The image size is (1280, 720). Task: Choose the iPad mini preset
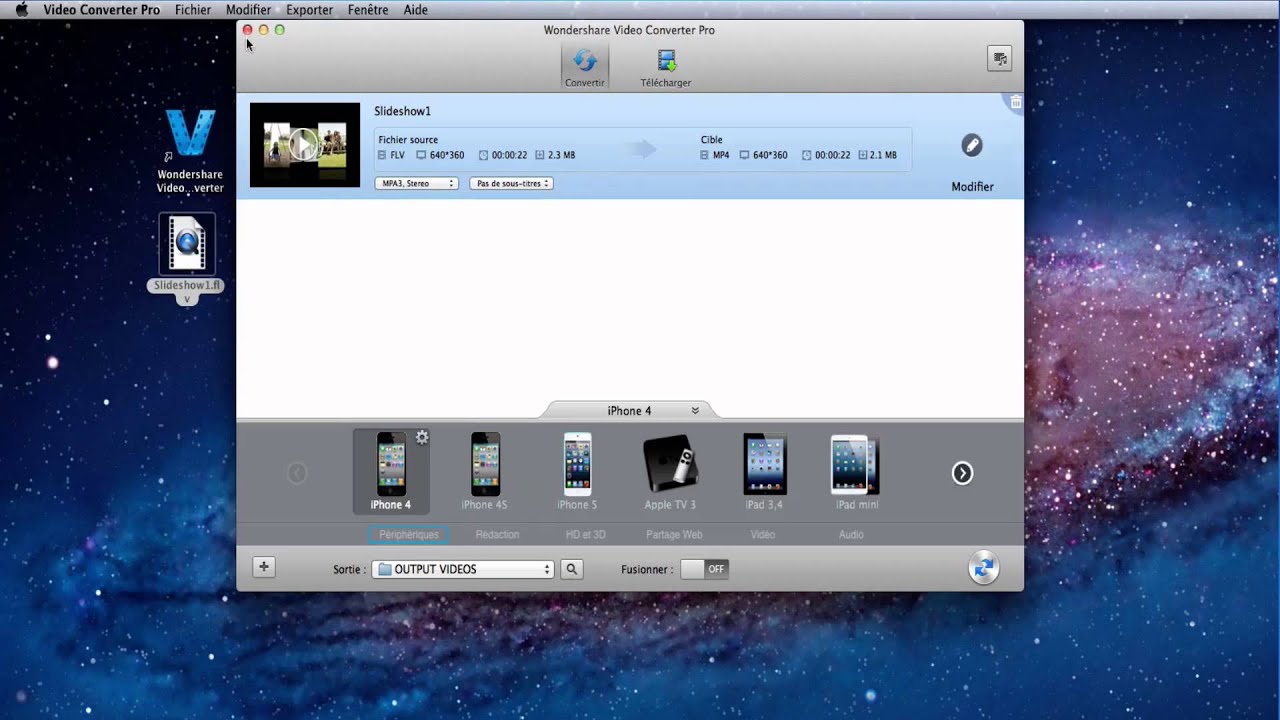coord(856,471)
